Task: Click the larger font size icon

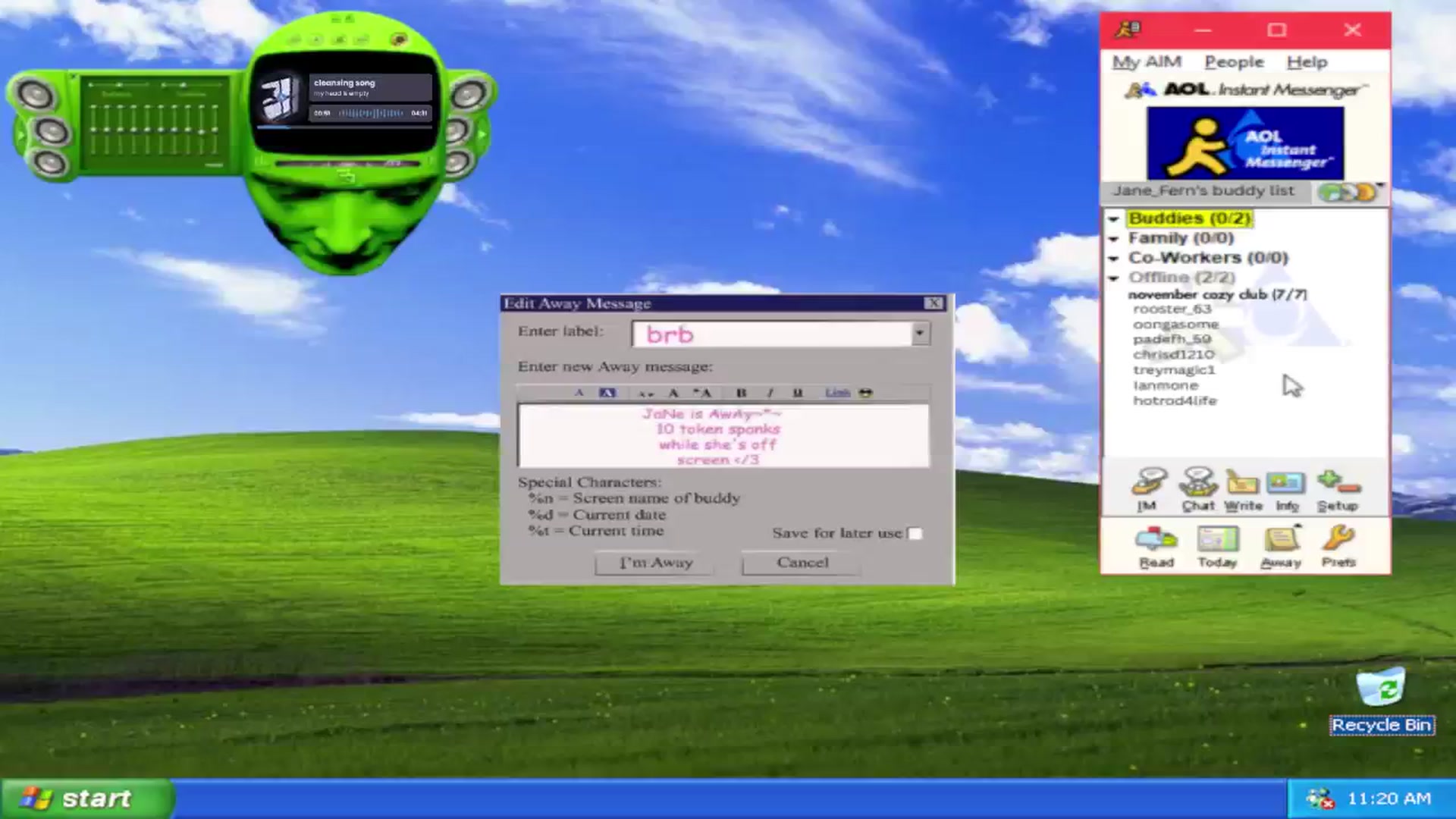Action: tap(701, 392)
